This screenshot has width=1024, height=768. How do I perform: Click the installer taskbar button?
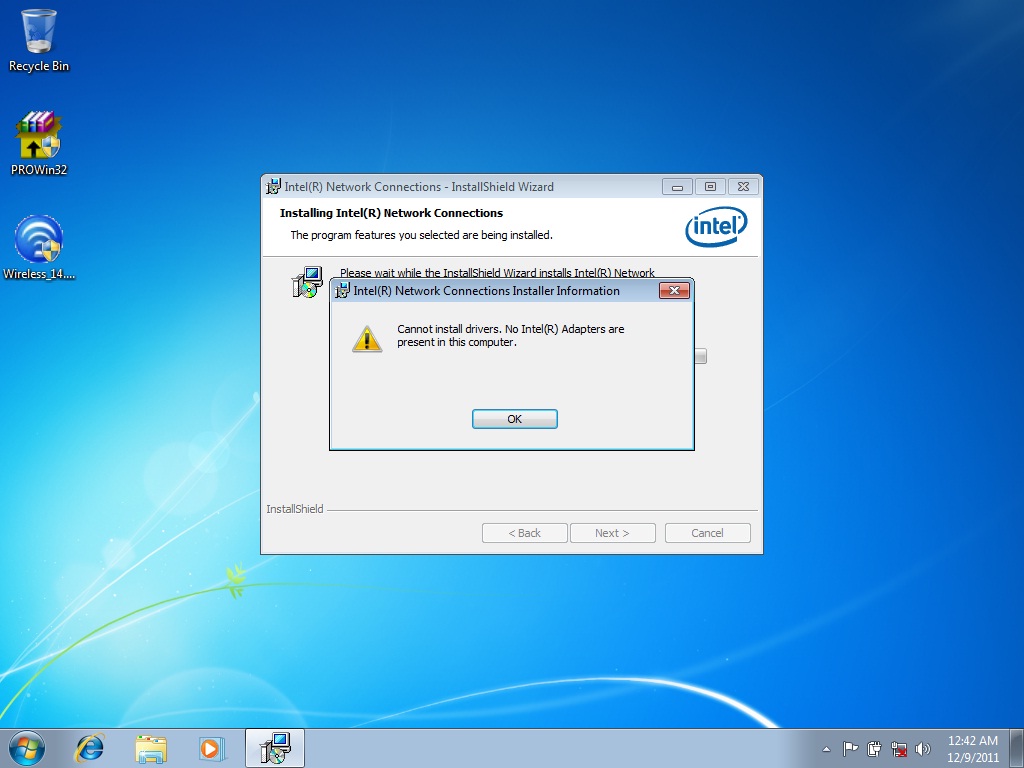pyautogui.click(x=275, y=748)
